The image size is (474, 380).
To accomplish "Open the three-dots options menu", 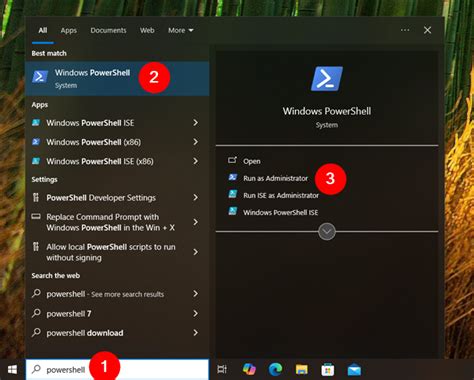I will (405, 30).
